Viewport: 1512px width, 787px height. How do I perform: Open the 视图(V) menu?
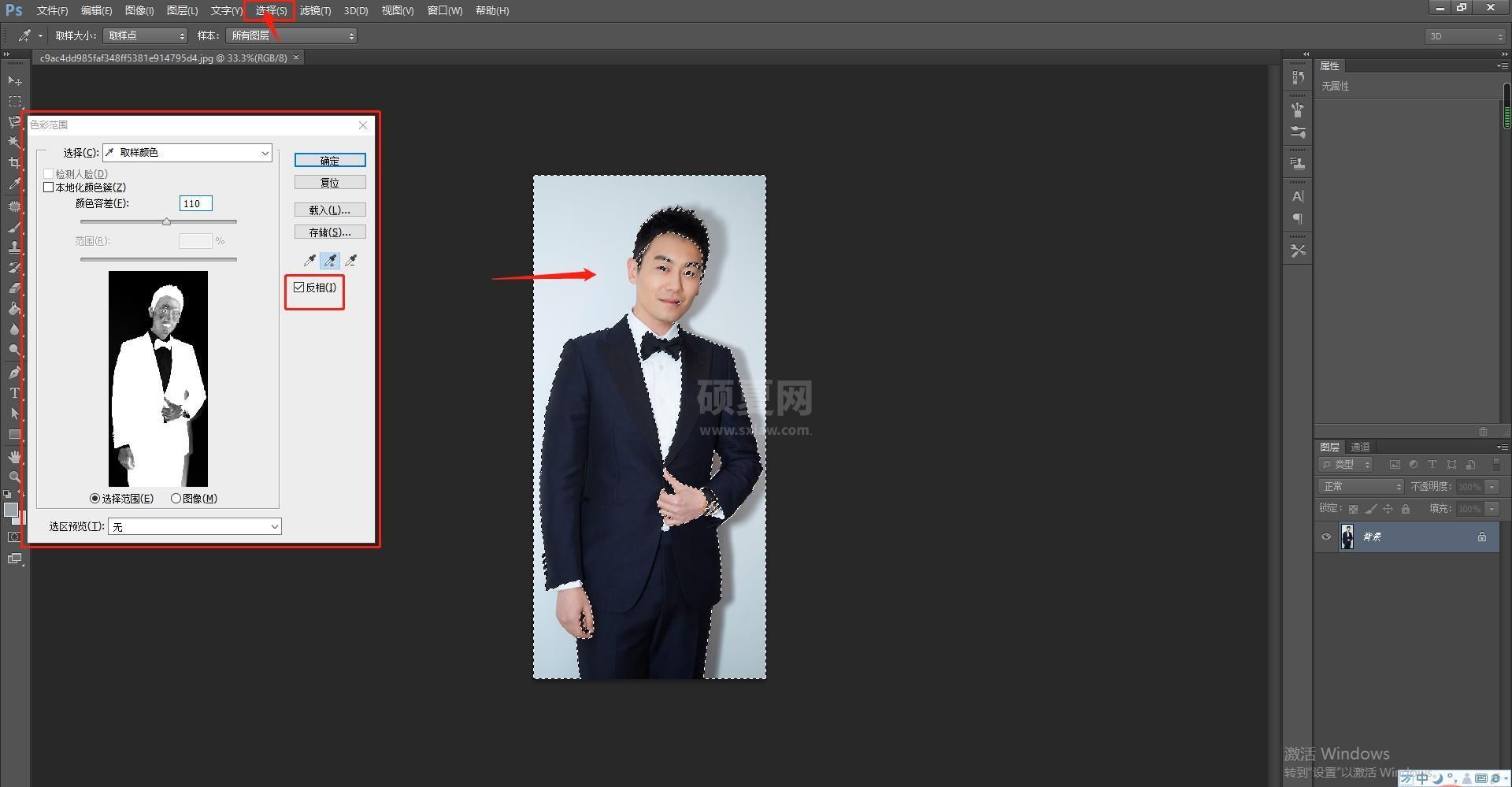pyautogui.click(x=398, y=10)
